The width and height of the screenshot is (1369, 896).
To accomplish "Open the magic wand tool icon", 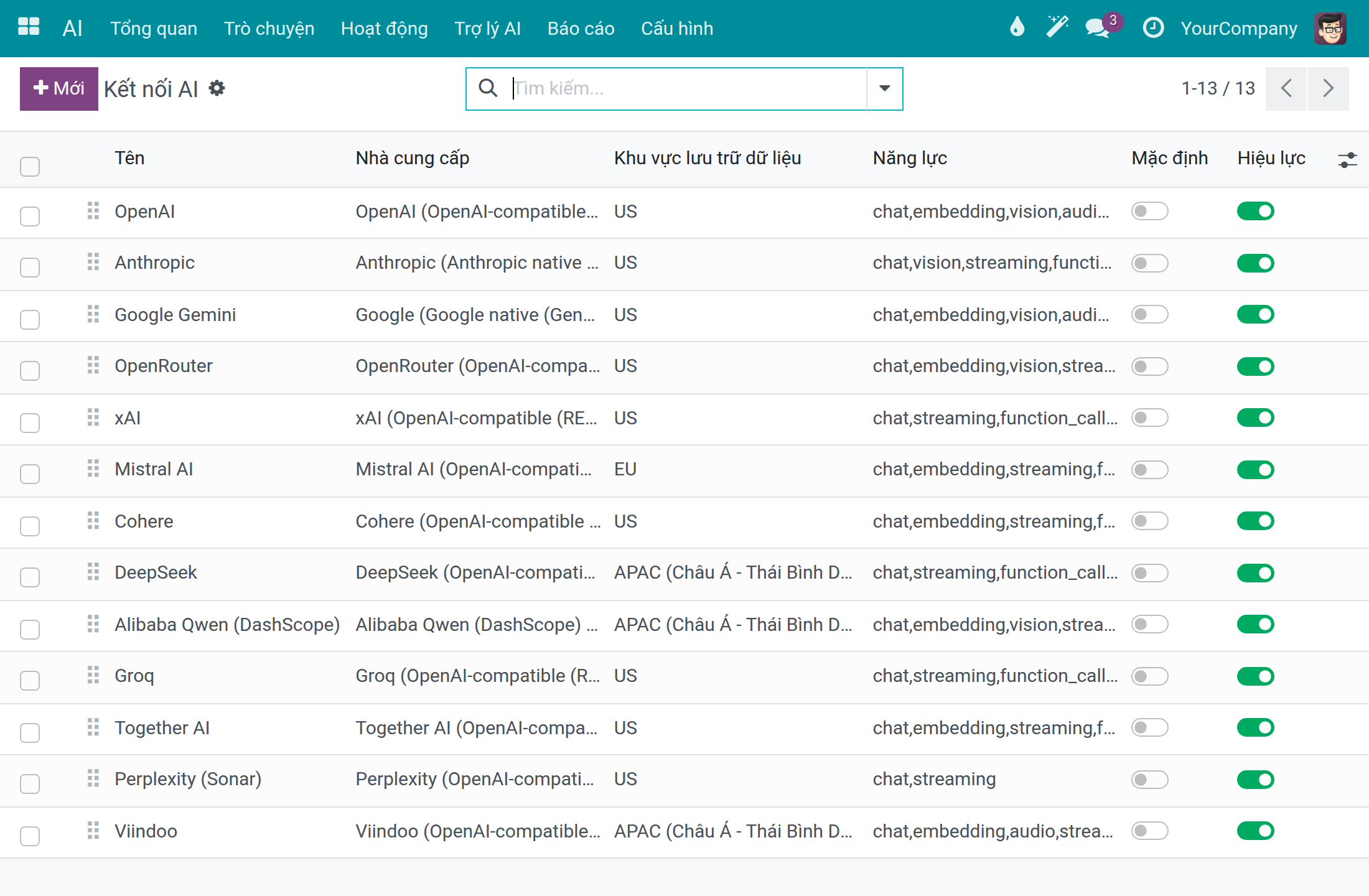I will pyautogui.click(x=1057, y=27).
